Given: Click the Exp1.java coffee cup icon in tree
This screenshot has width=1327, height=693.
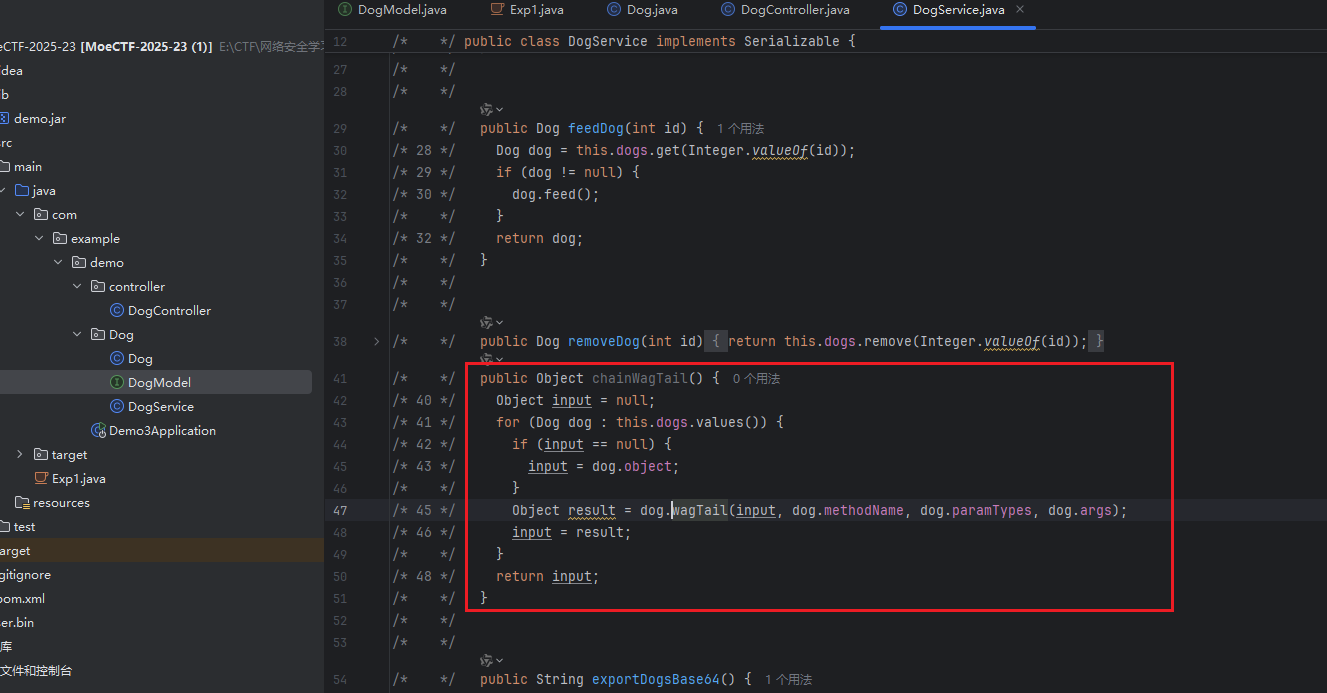Looking at the screenshot, I should 41,479.
